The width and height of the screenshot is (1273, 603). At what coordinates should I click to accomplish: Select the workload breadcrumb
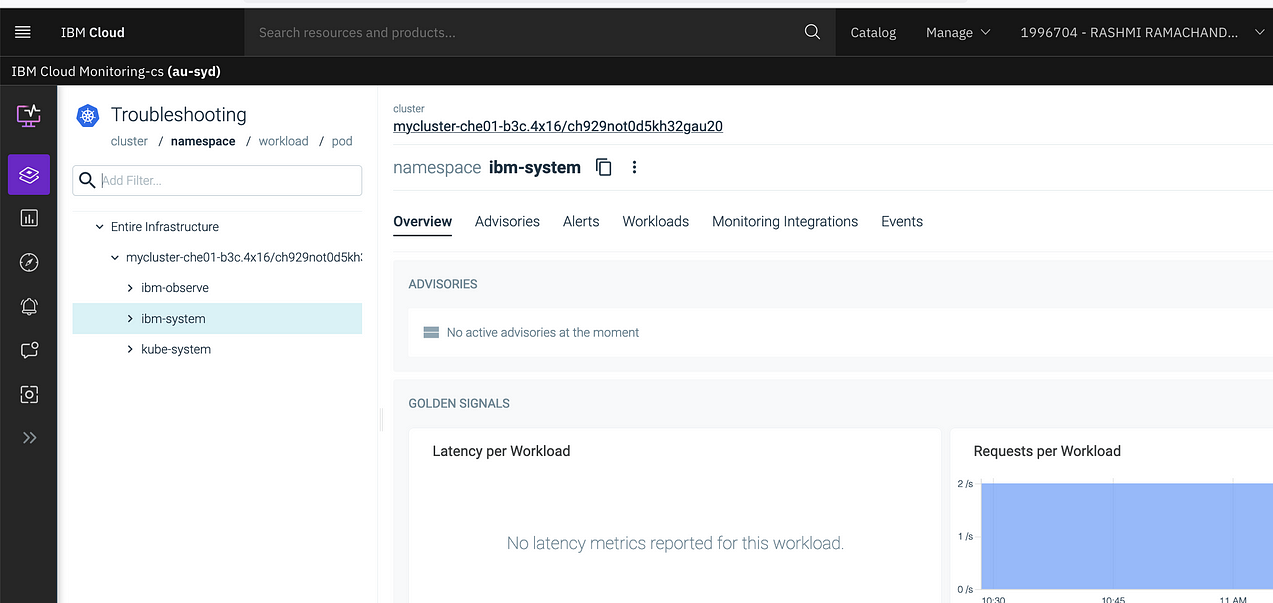pos(284,142)
